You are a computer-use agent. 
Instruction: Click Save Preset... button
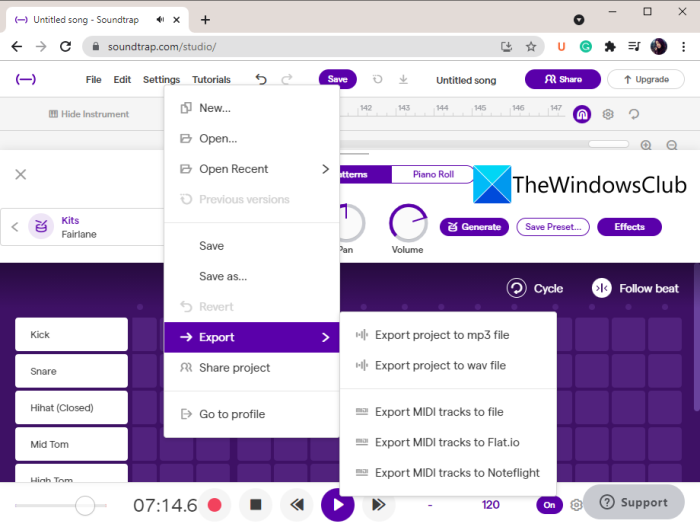pos(553,227)
